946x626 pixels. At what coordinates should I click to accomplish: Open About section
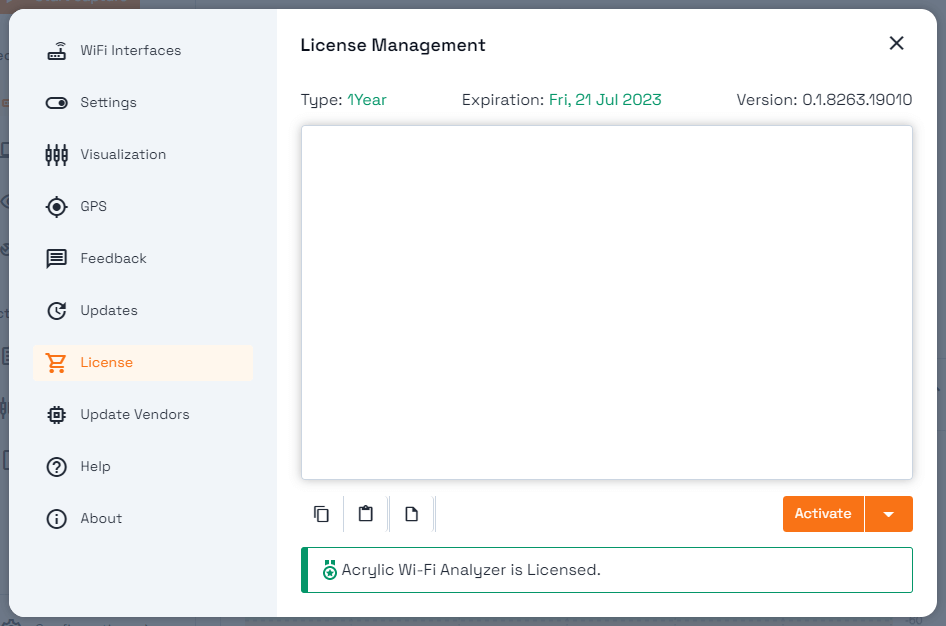143,519
